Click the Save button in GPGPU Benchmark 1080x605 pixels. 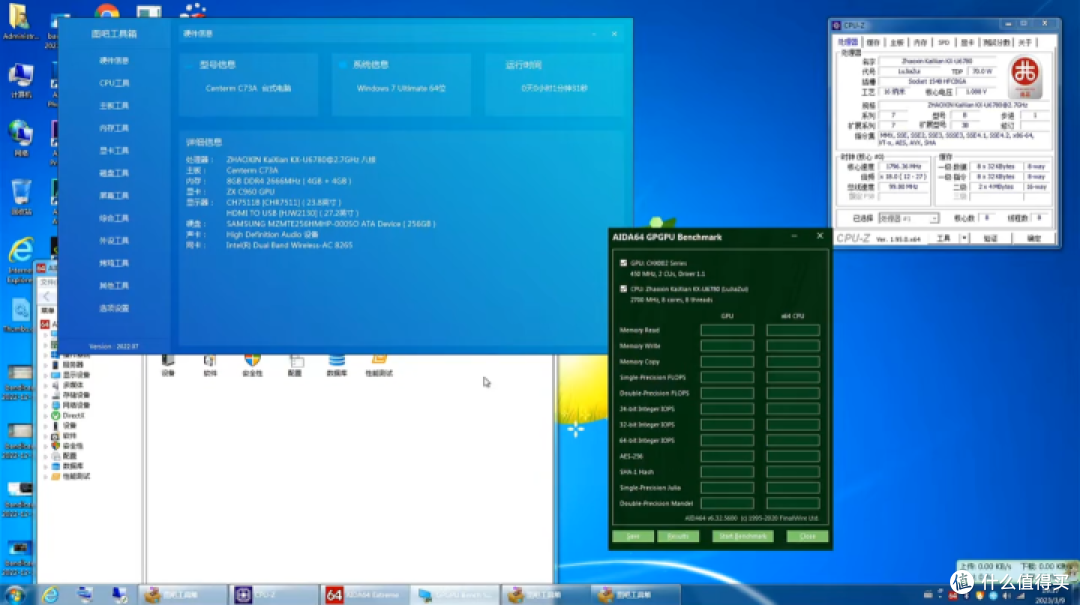632,536
